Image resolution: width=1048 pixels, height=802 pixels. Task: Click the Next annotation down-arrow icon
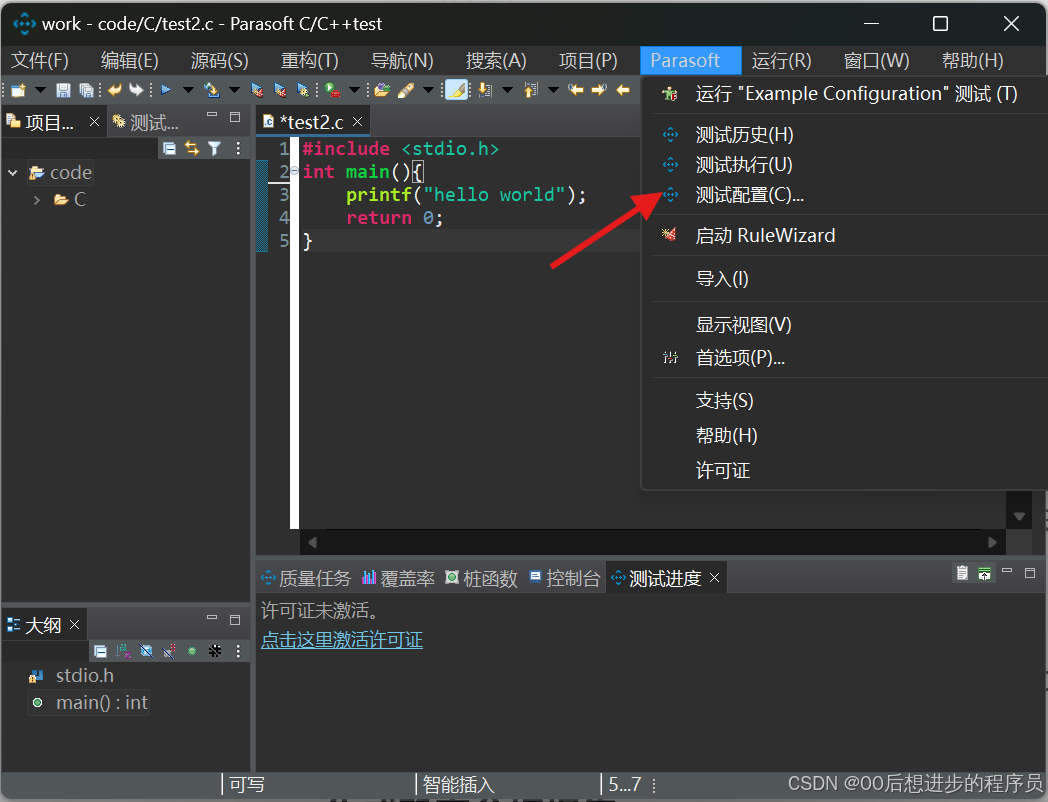[485, 90]
